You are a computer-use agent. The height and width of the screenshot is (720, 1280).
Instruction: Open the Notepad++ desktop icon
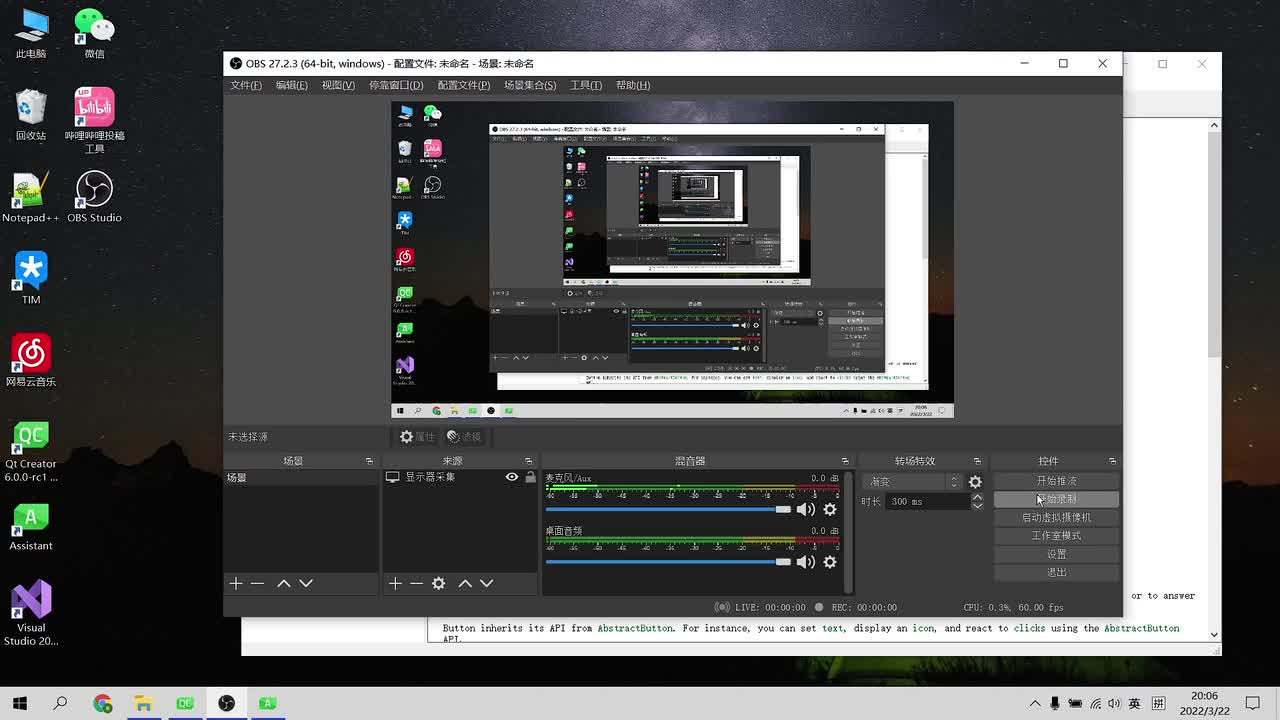(x=31, y=197)
